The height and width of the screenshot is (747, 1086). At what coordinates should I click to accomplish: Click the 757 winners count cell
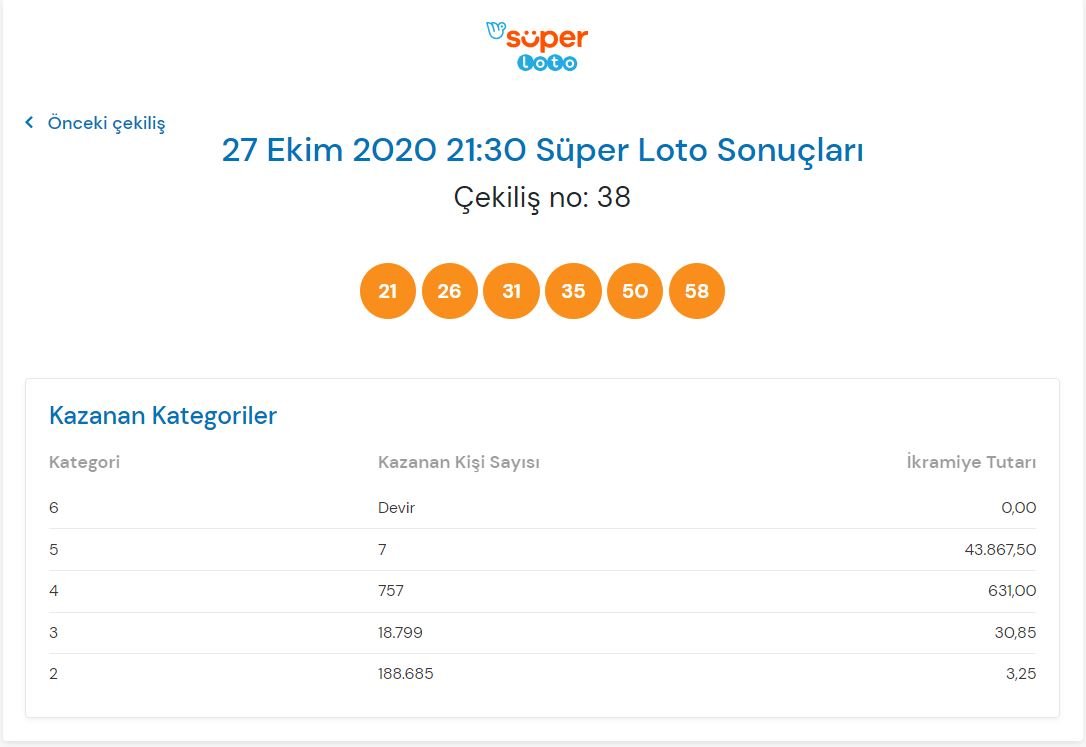coord(391,591)
